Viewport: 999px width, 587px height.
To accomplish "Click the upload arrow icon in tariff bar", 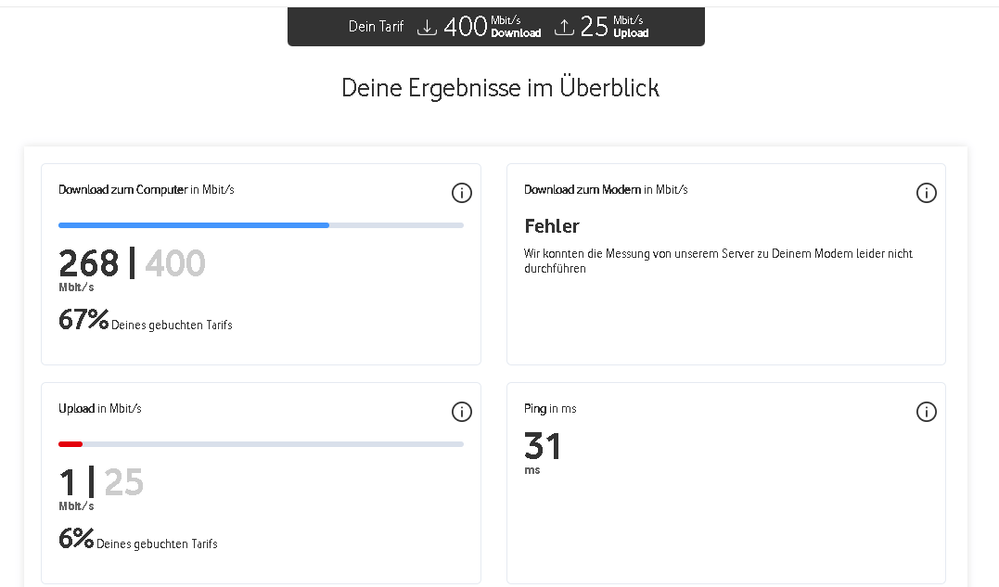I will [564, 28].
